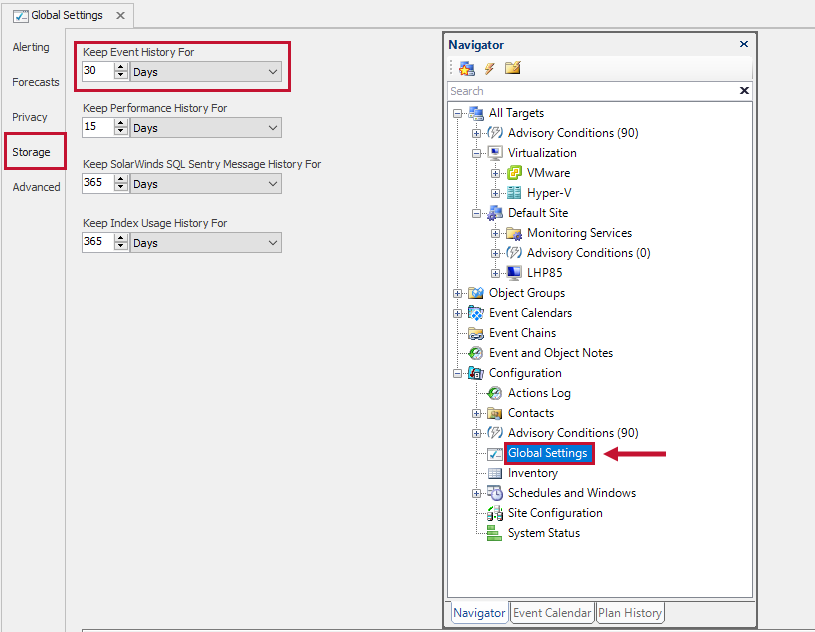Switch to the Event Calendar tab

[x=552, y=612]
